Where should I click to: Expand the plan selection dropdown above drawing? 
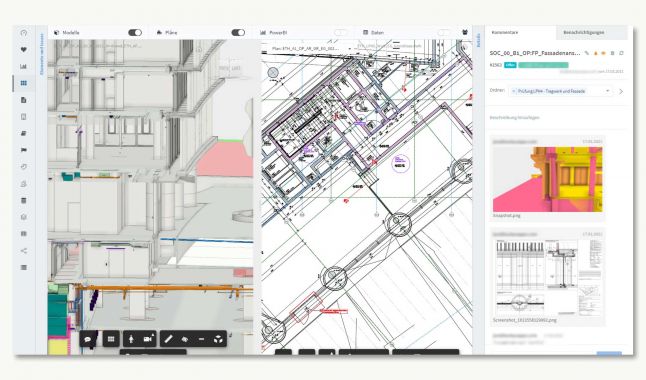(311, 48)
